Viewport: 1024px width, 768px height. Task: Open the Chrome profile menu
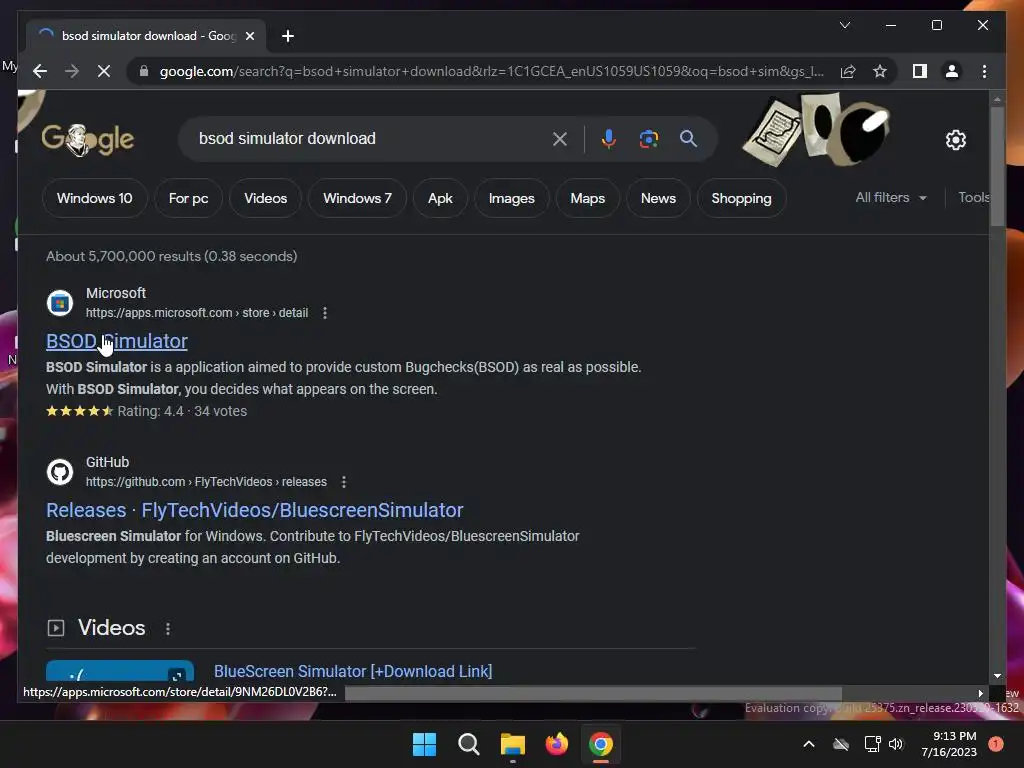pos(952,71)
